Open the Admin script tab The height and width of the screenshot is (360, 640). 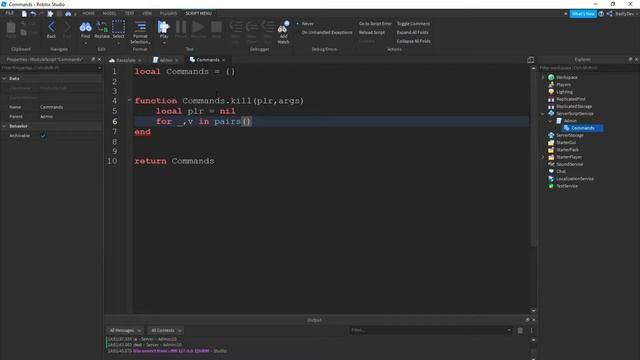point(166,60)
